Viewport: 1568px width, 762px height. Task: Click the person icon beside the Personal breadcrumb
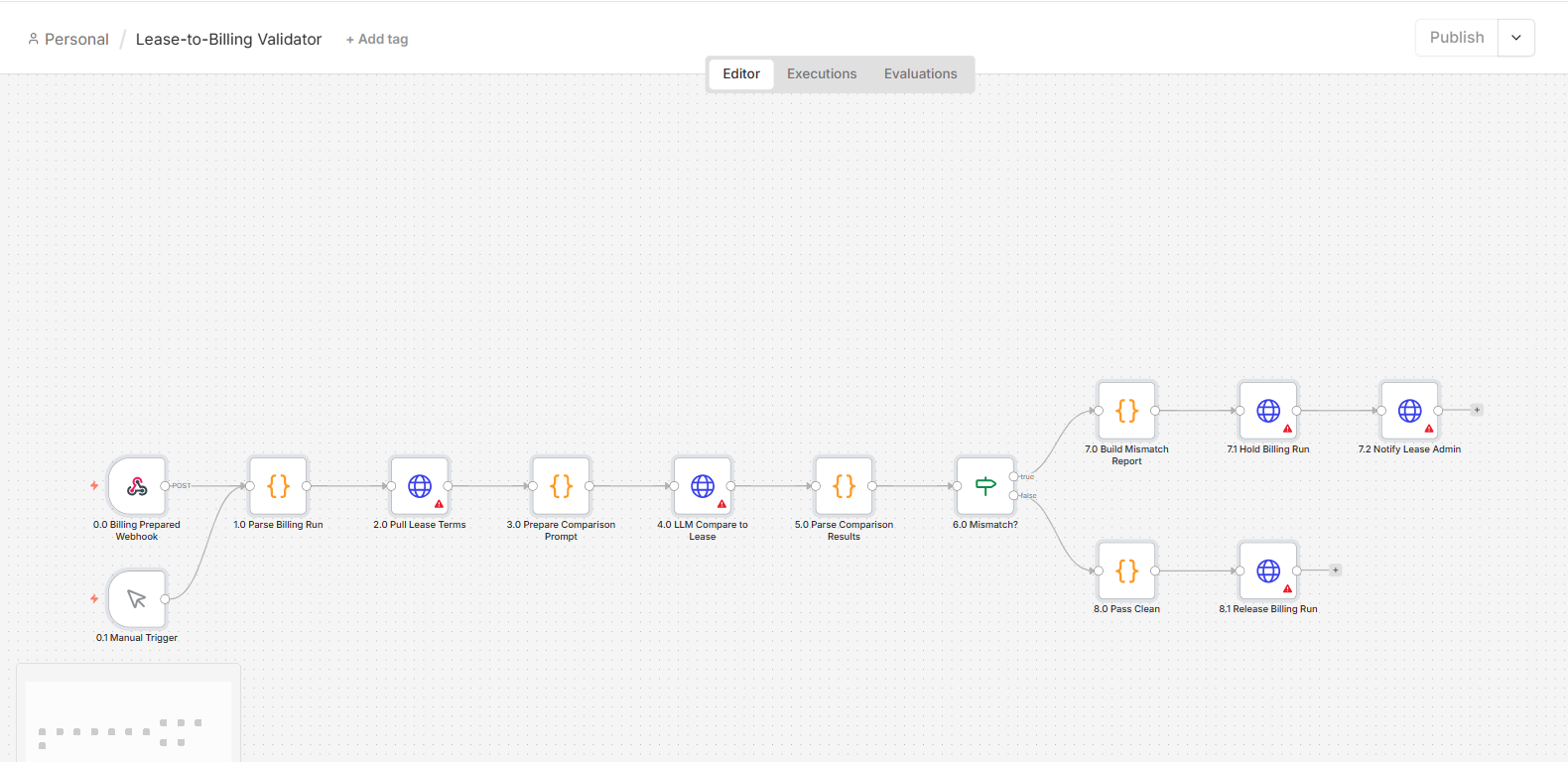(34, 39)
